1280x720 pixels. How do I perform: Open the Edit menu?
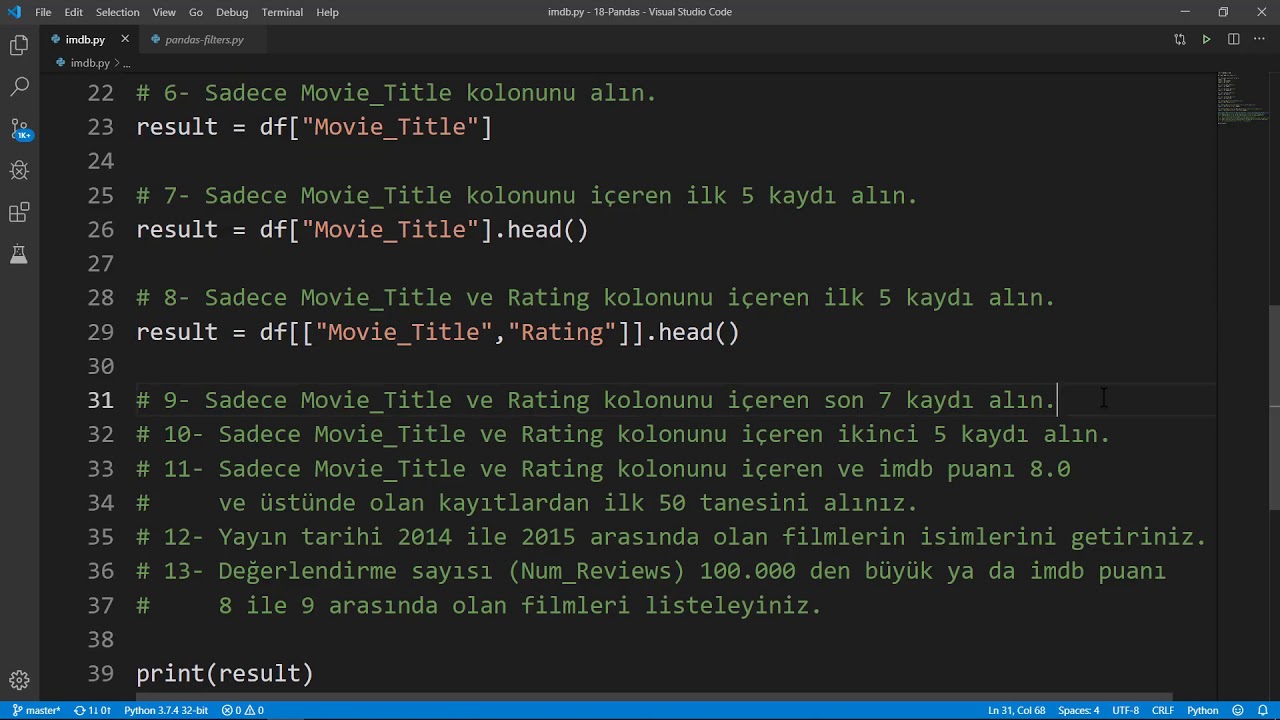(74, 12)
